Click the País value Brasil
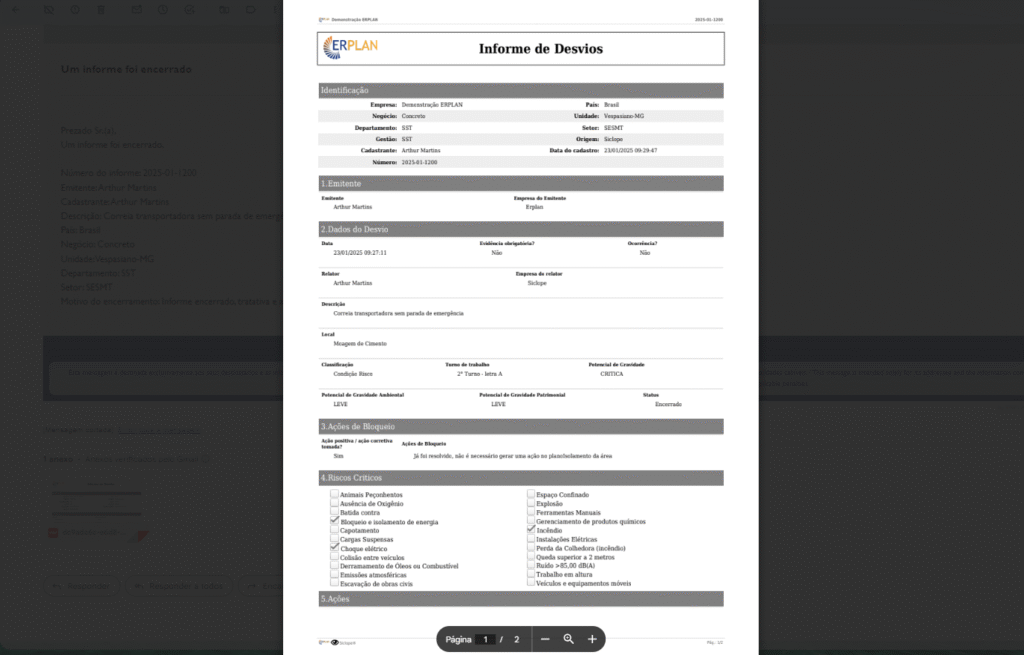1024x655 pixels. point(611,104)
